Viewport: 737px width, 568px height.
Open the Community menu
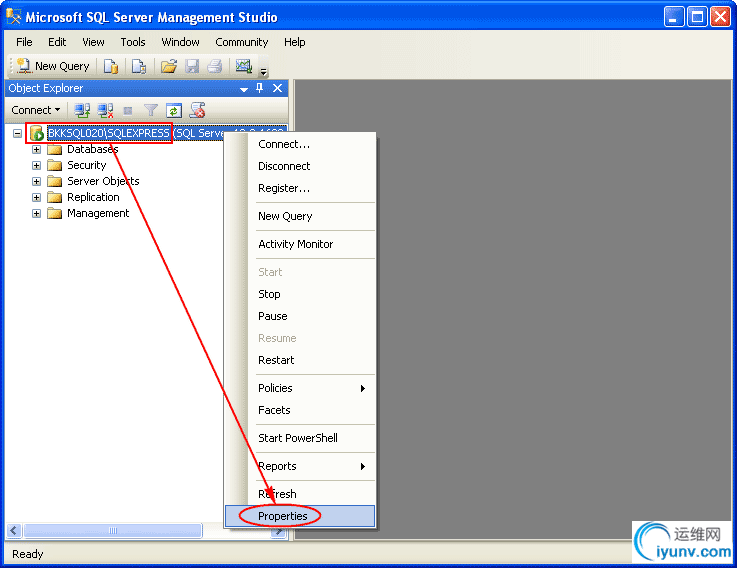pos(242,42)
